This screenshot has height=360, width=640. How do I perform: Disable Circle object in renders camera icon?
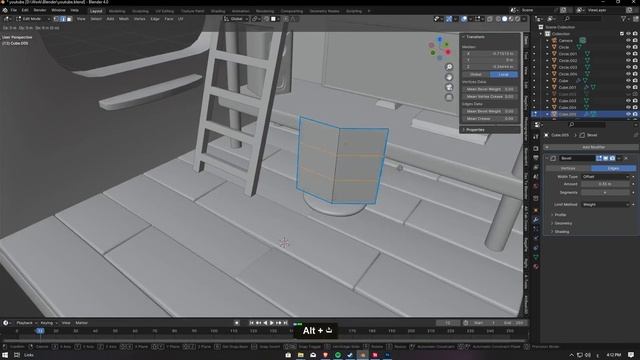(x=635, y=47)
